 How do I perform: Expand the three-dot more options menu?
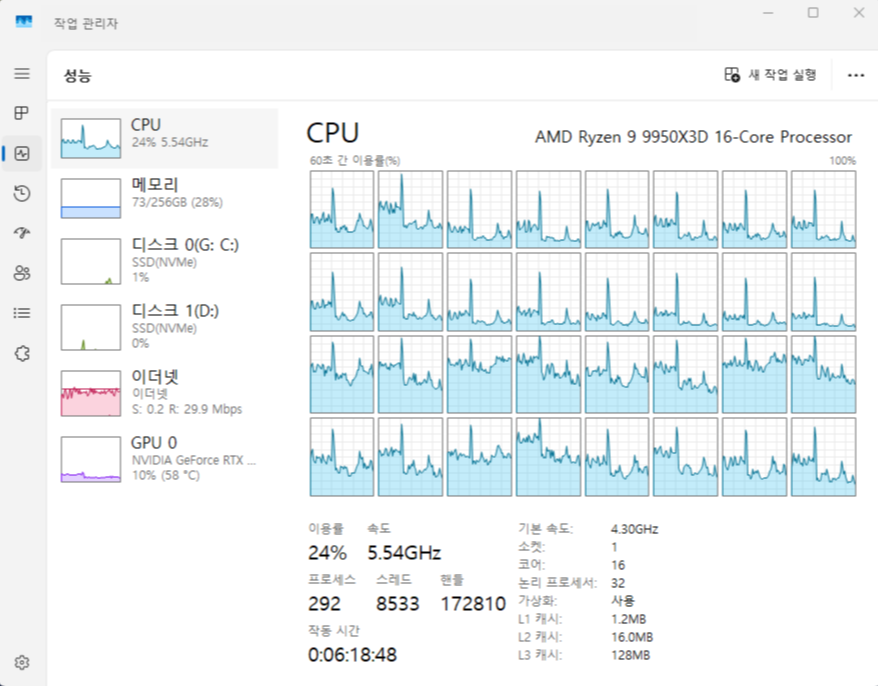click(x=855, y=75)
